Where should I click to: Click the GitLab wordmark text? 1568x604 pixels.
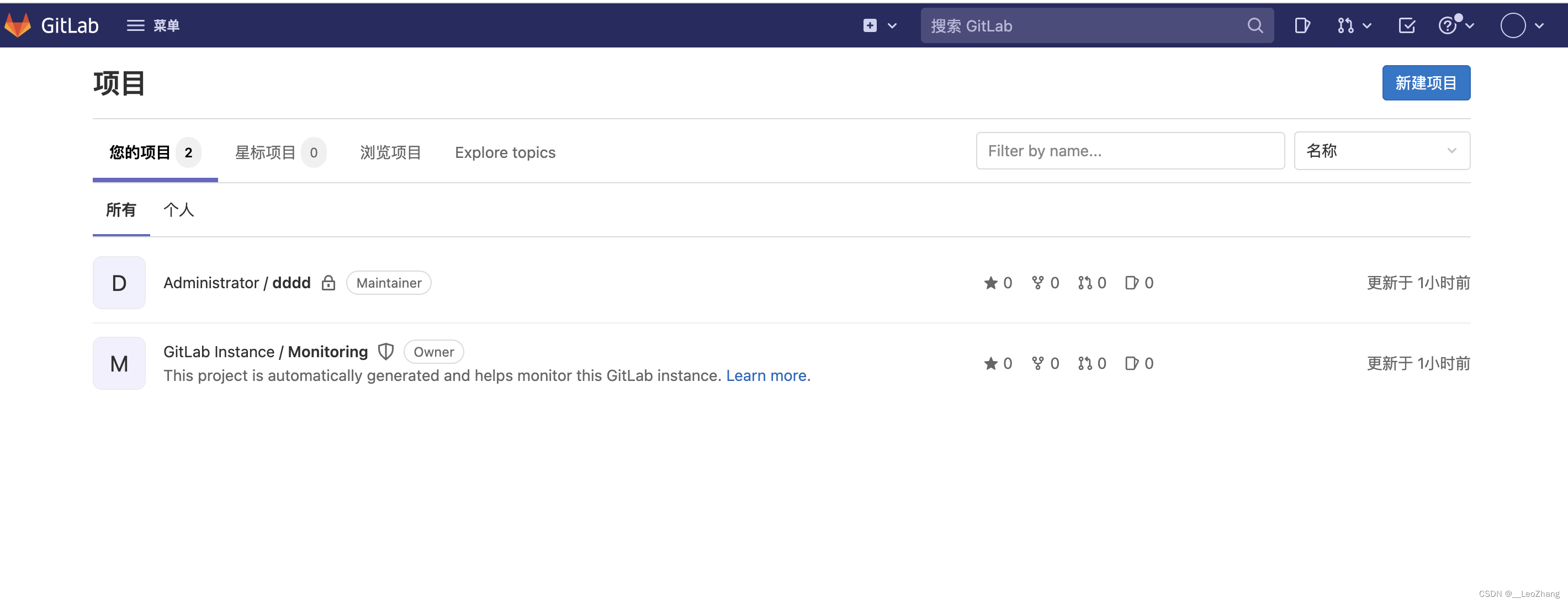(70, 25)
